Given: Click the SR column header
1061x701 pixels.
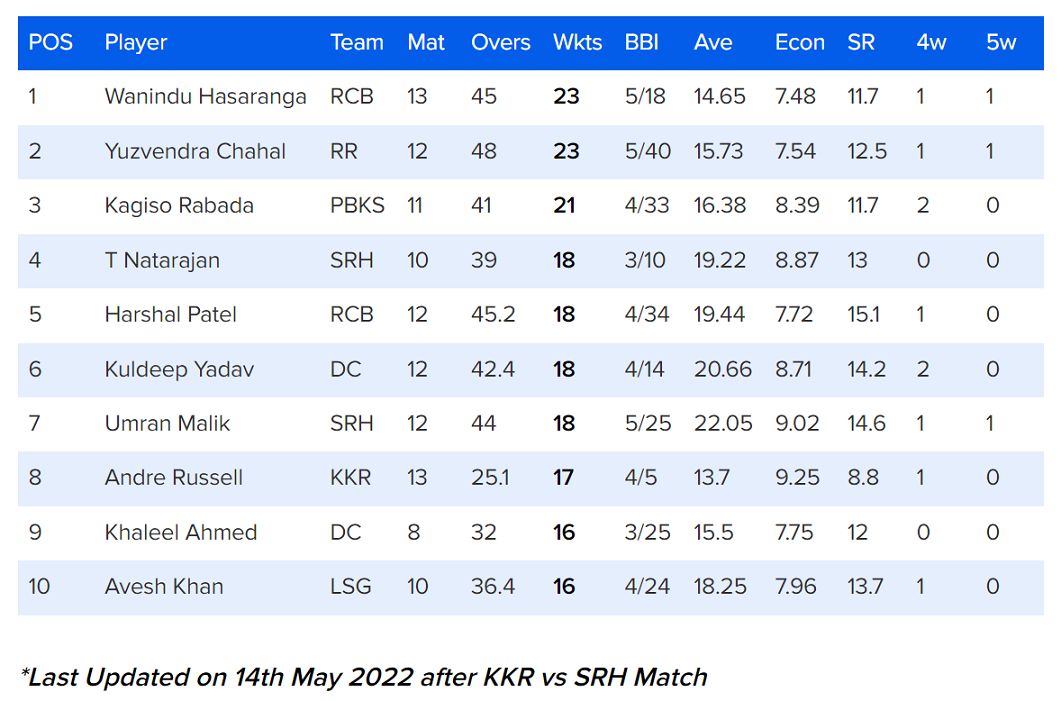Looking at the screenshot, I should coord(860,43).
